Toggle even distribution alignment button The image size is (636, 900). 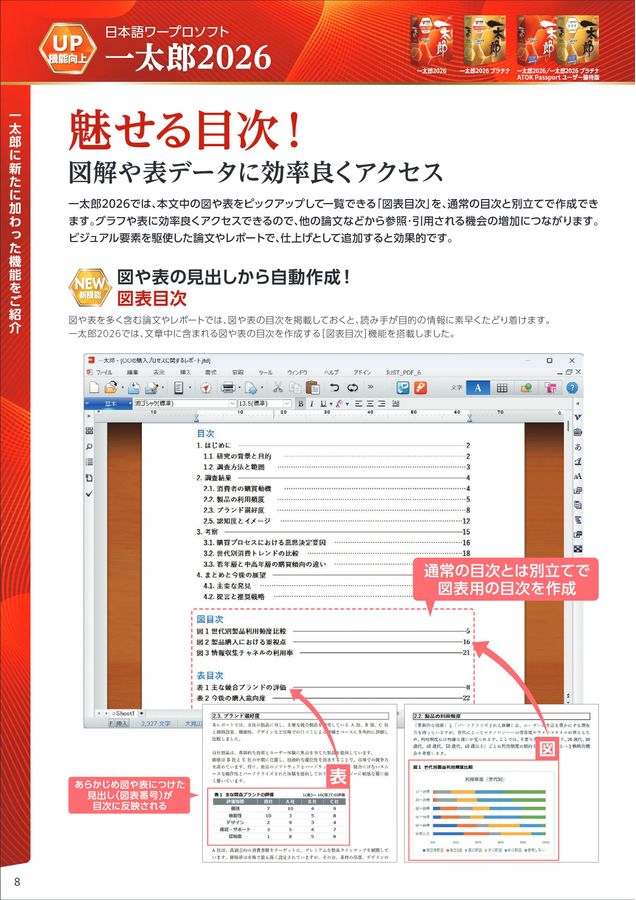tap(396, 404)
